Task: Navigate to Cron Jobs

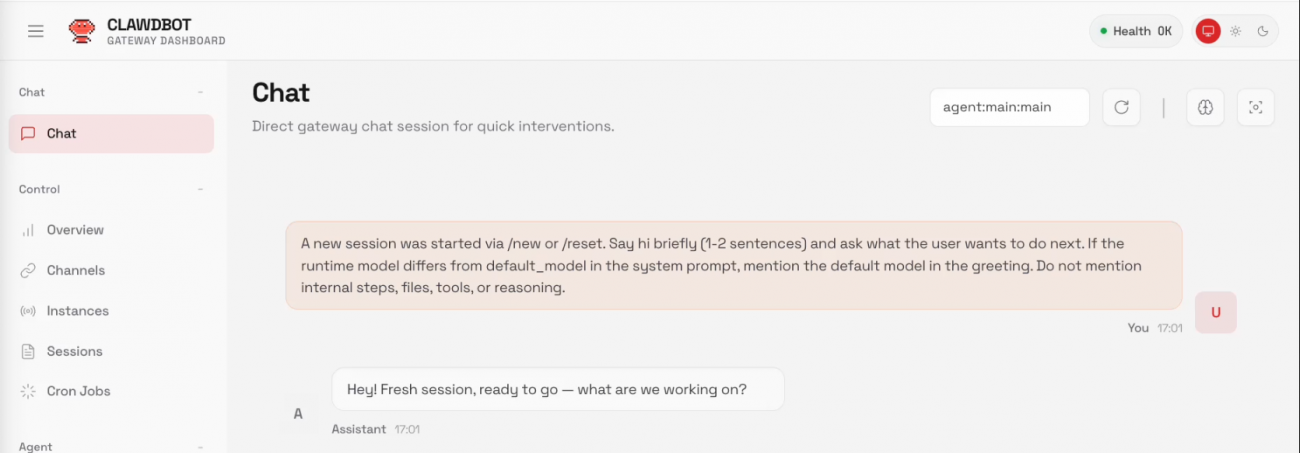Action: coord(78,391)
